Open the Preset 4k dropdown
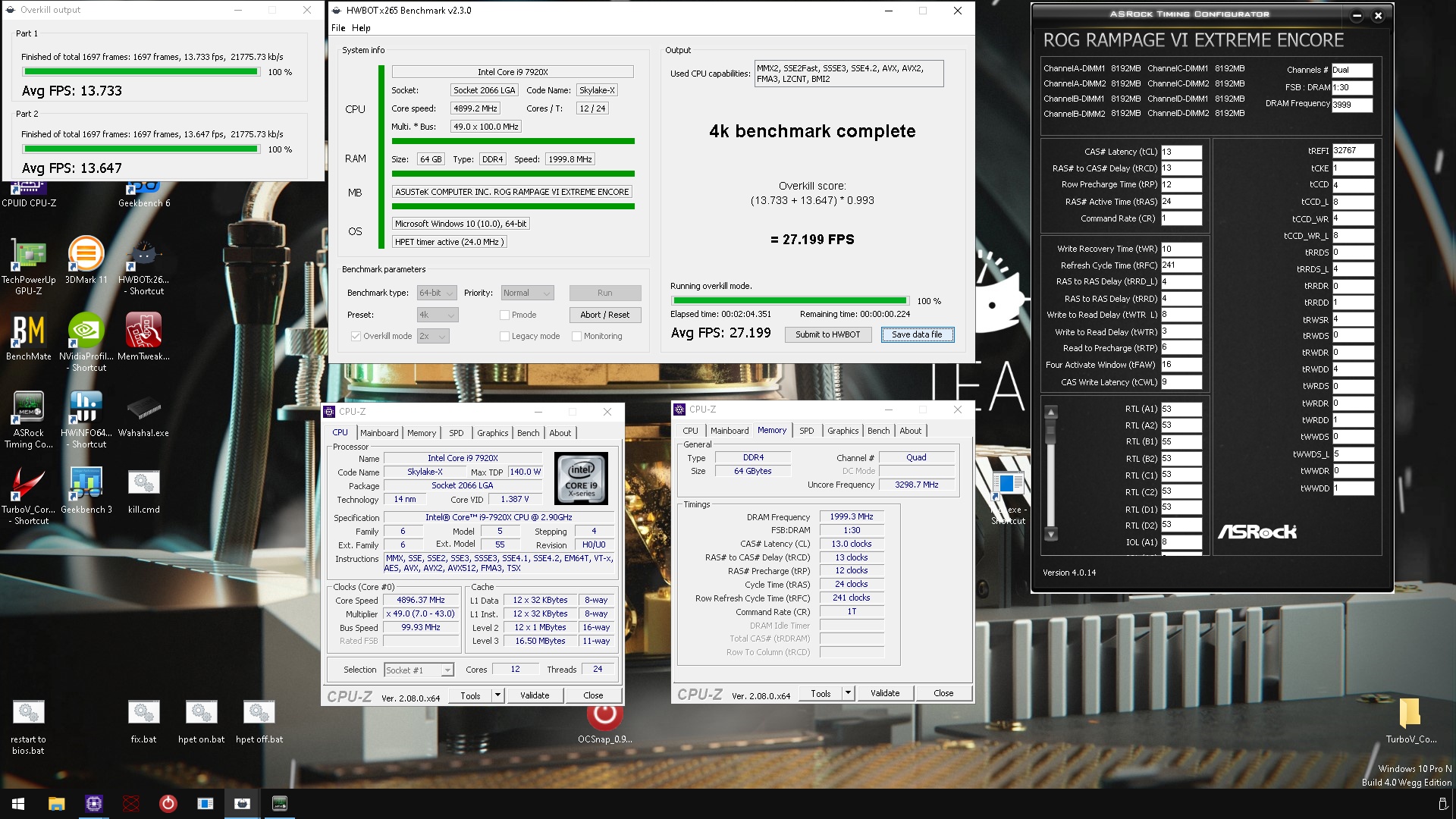 click(x=437, y=315)
